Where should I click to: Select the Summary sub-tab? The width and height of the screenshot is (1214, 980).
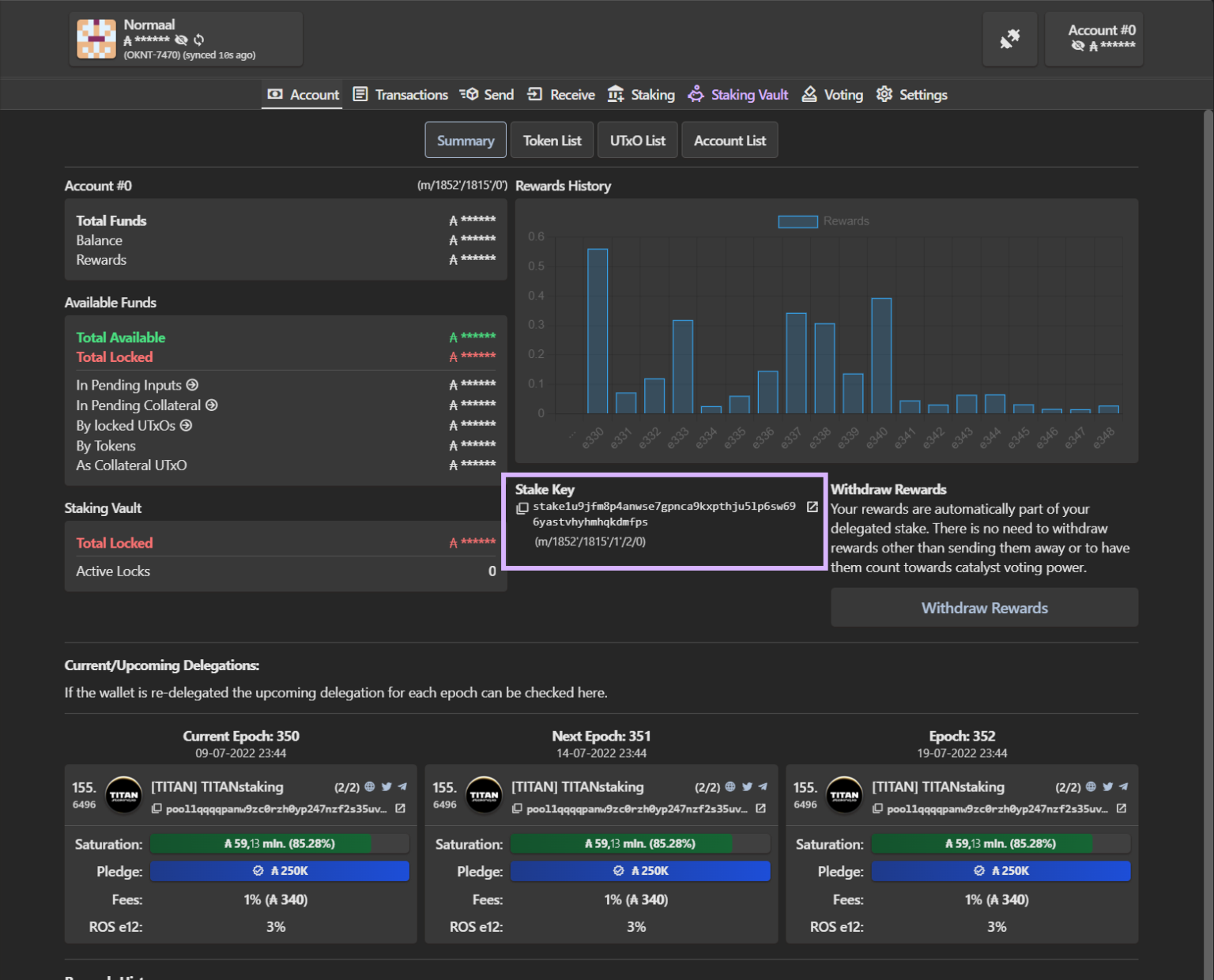466,141
